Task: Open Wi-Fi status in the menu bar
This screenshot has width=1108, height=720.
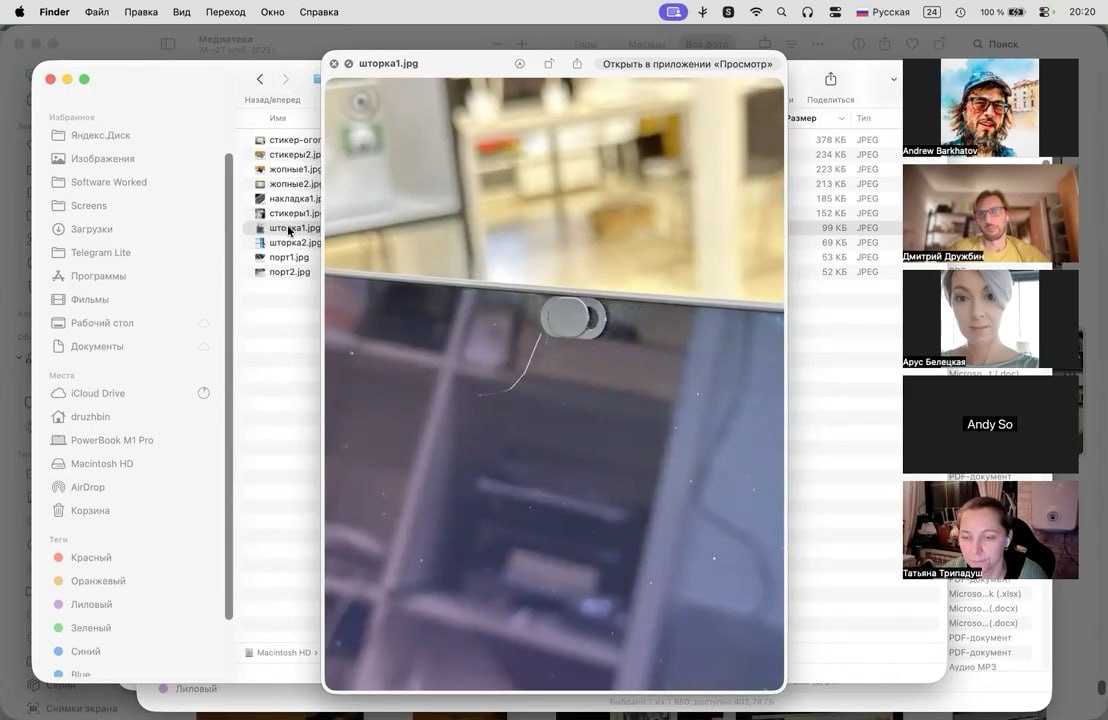Action: click(x=756, y=12)
